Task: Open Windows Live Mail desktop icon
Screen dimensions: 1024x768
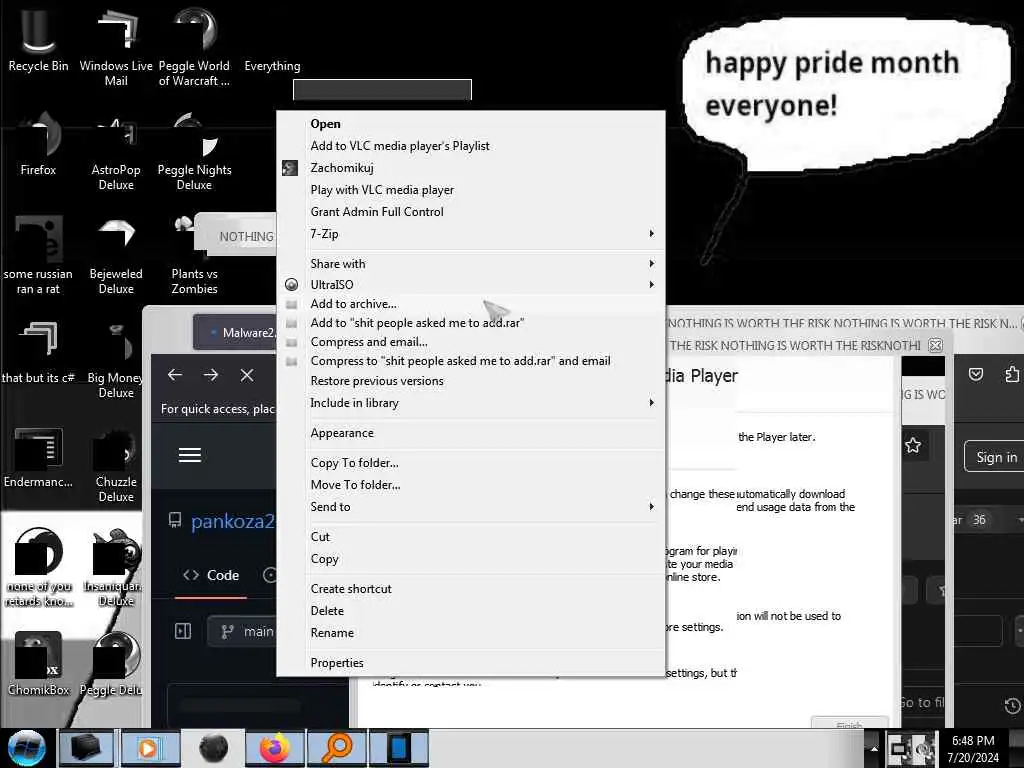Action: pyautogui.click(x=116, y=46)
